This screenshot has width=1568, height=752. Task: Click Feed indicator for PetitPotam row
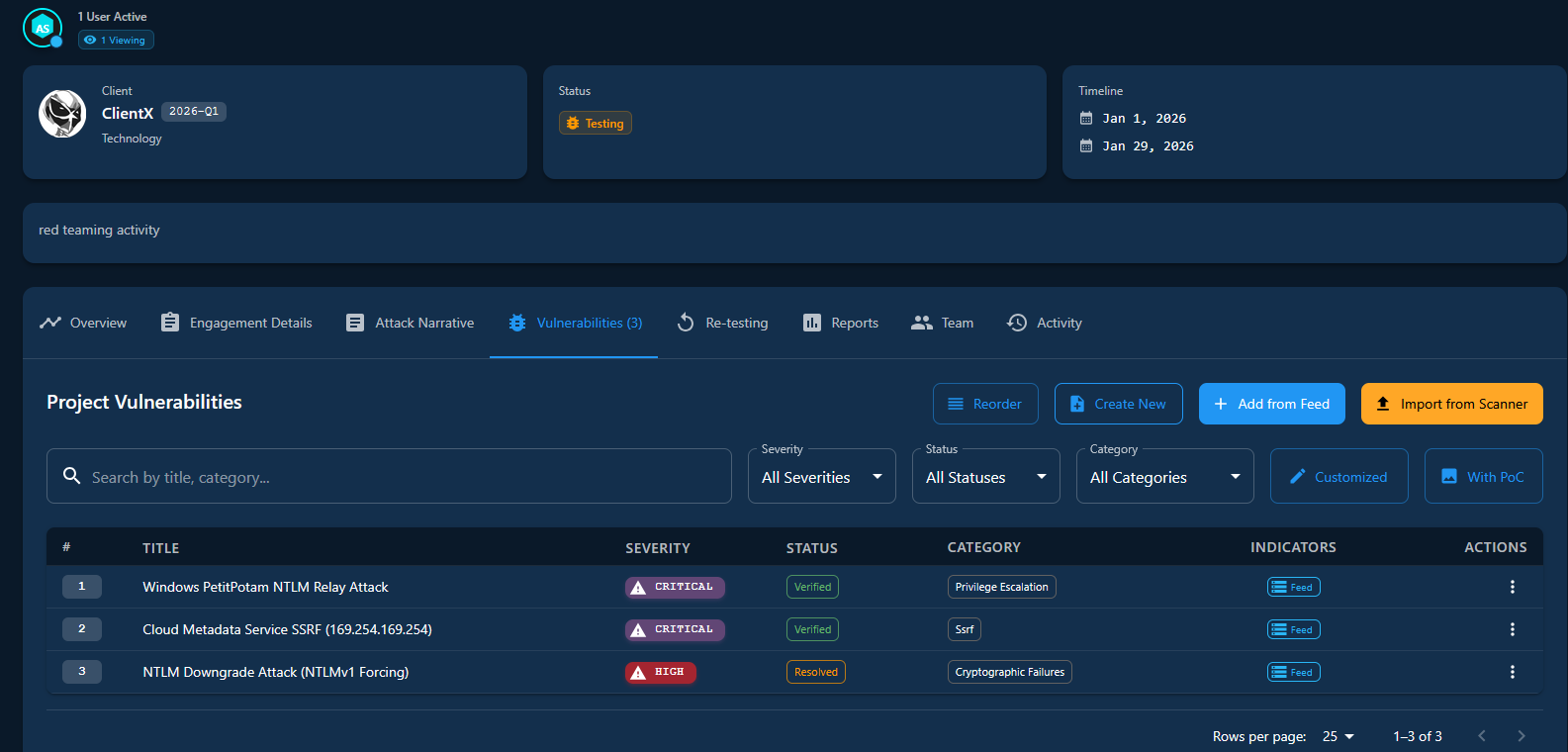point(1294,587)
